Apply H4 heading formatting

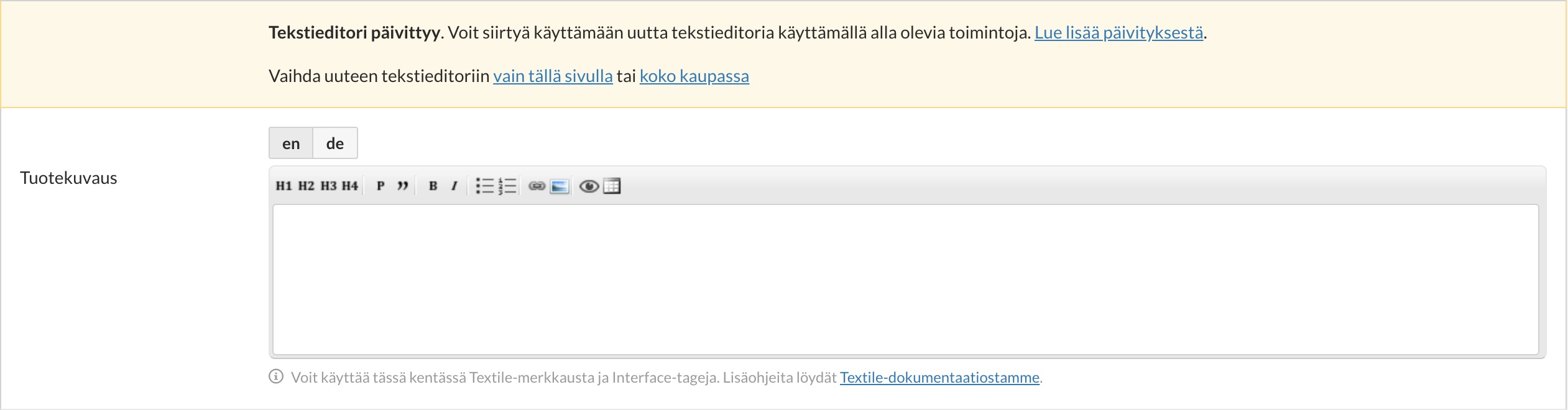[x=350, y=186]
